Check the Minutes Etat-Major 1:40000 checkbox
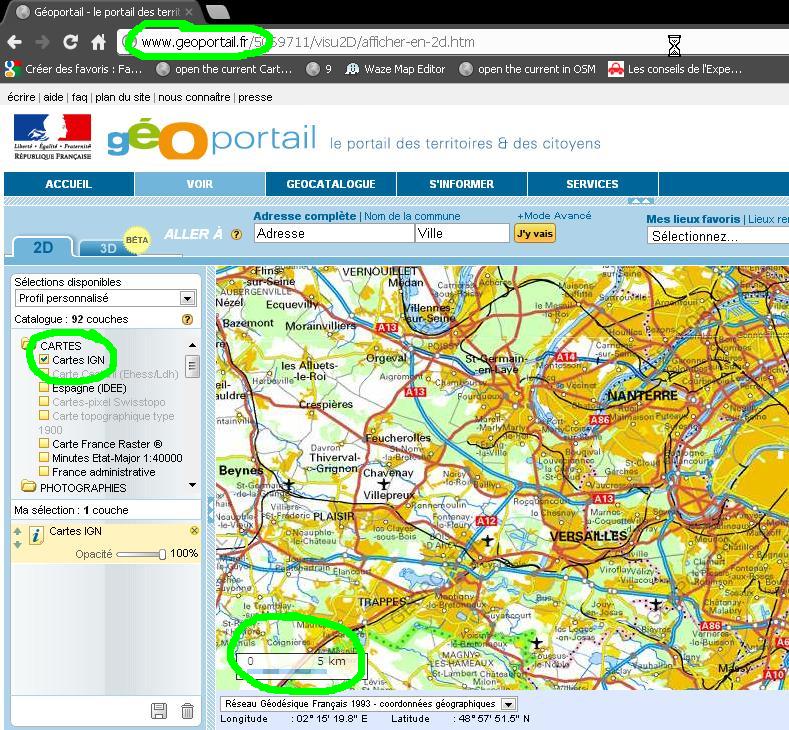The image size is (789, 730). click(44, 458)
